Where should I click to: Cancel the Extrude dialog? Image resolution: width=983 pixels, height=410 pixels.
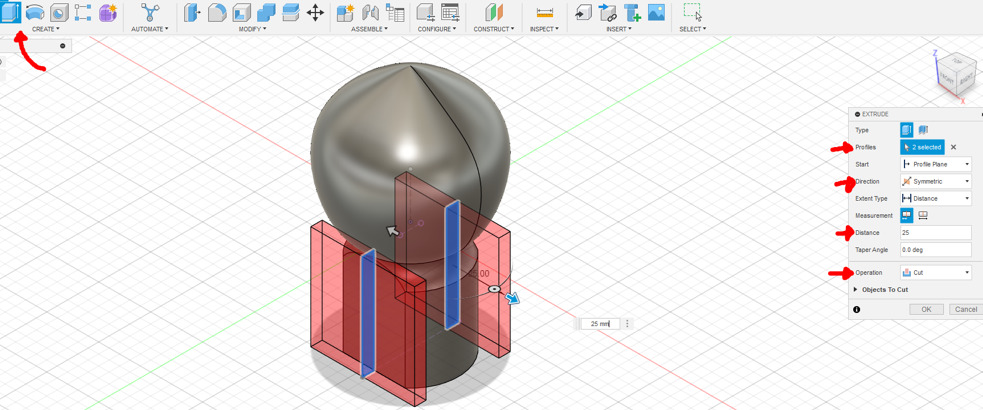(966, 309)
